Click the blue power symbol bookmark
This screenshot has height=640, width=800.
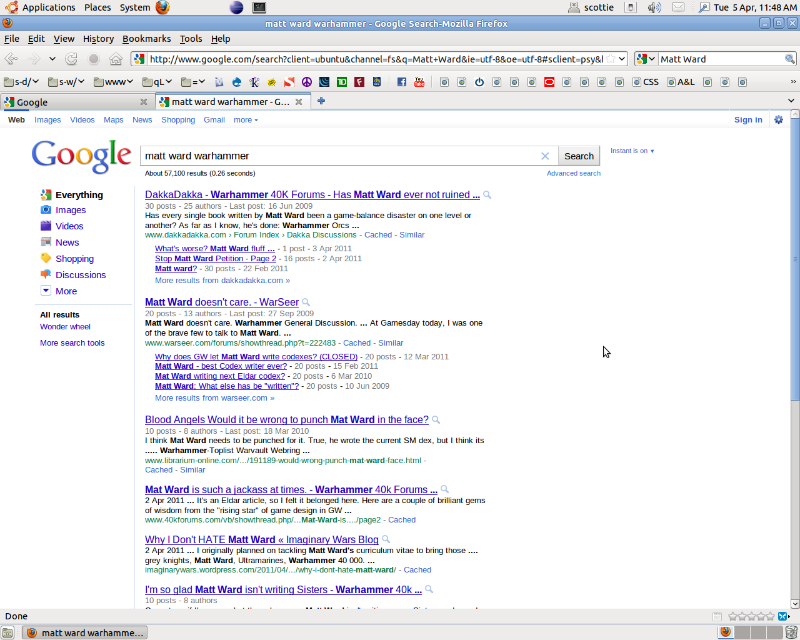[x=479, y=82]
